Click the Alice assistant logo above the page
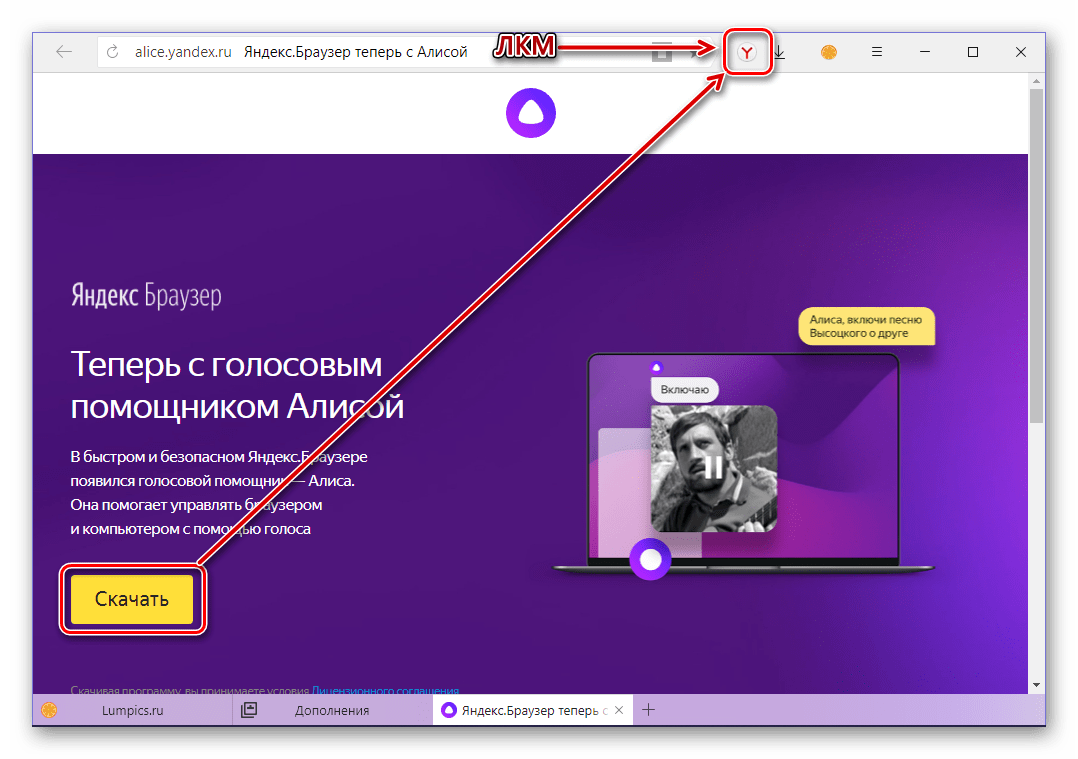The width and height of the screenshot is (1078, 759). [530, 113]
